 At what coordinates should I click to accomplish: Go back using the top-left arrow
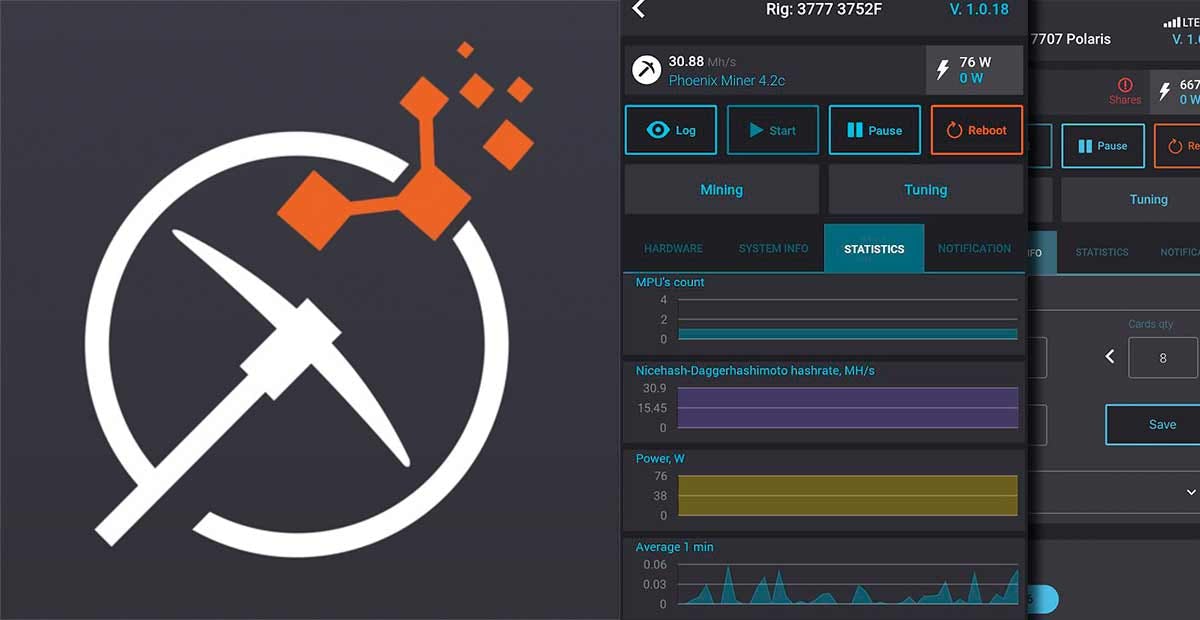[639, 10]
